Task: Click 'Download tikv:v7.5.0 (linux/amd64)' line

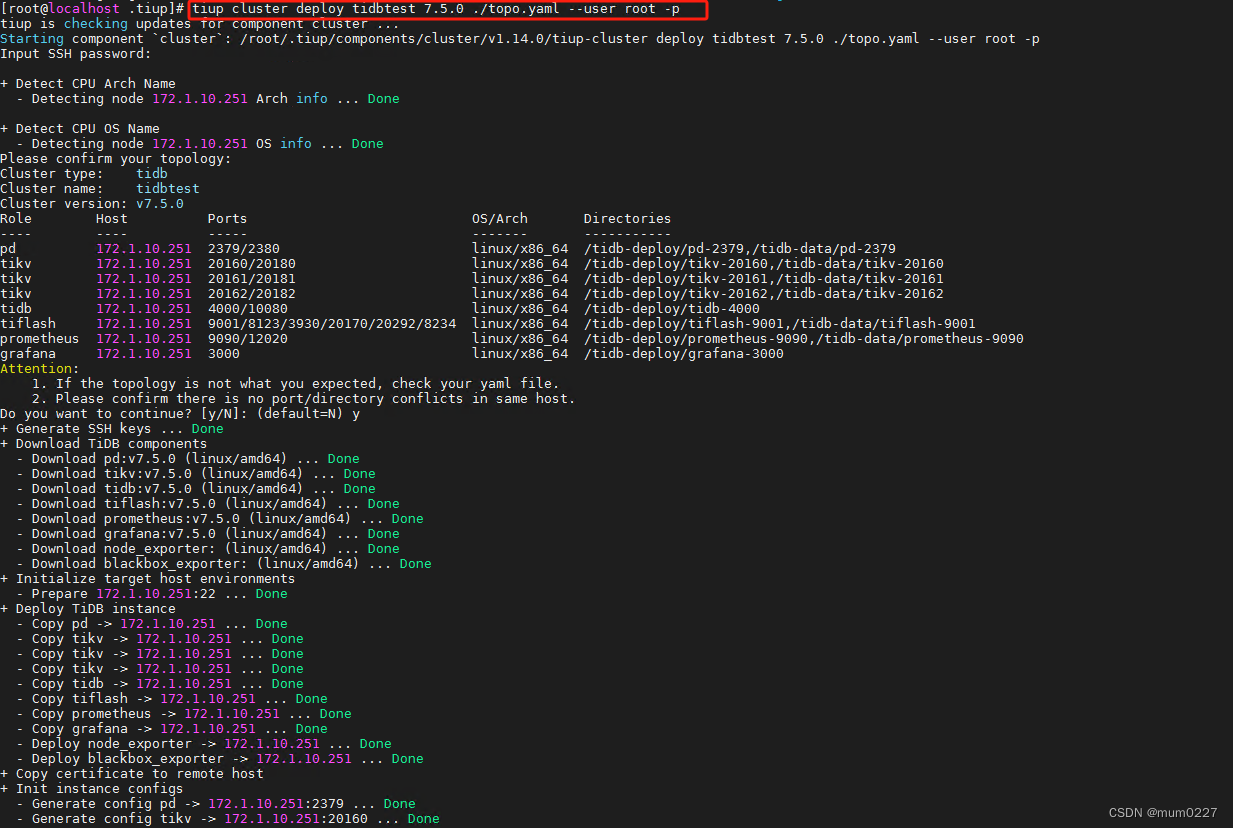Action: [x=196, y=474]
